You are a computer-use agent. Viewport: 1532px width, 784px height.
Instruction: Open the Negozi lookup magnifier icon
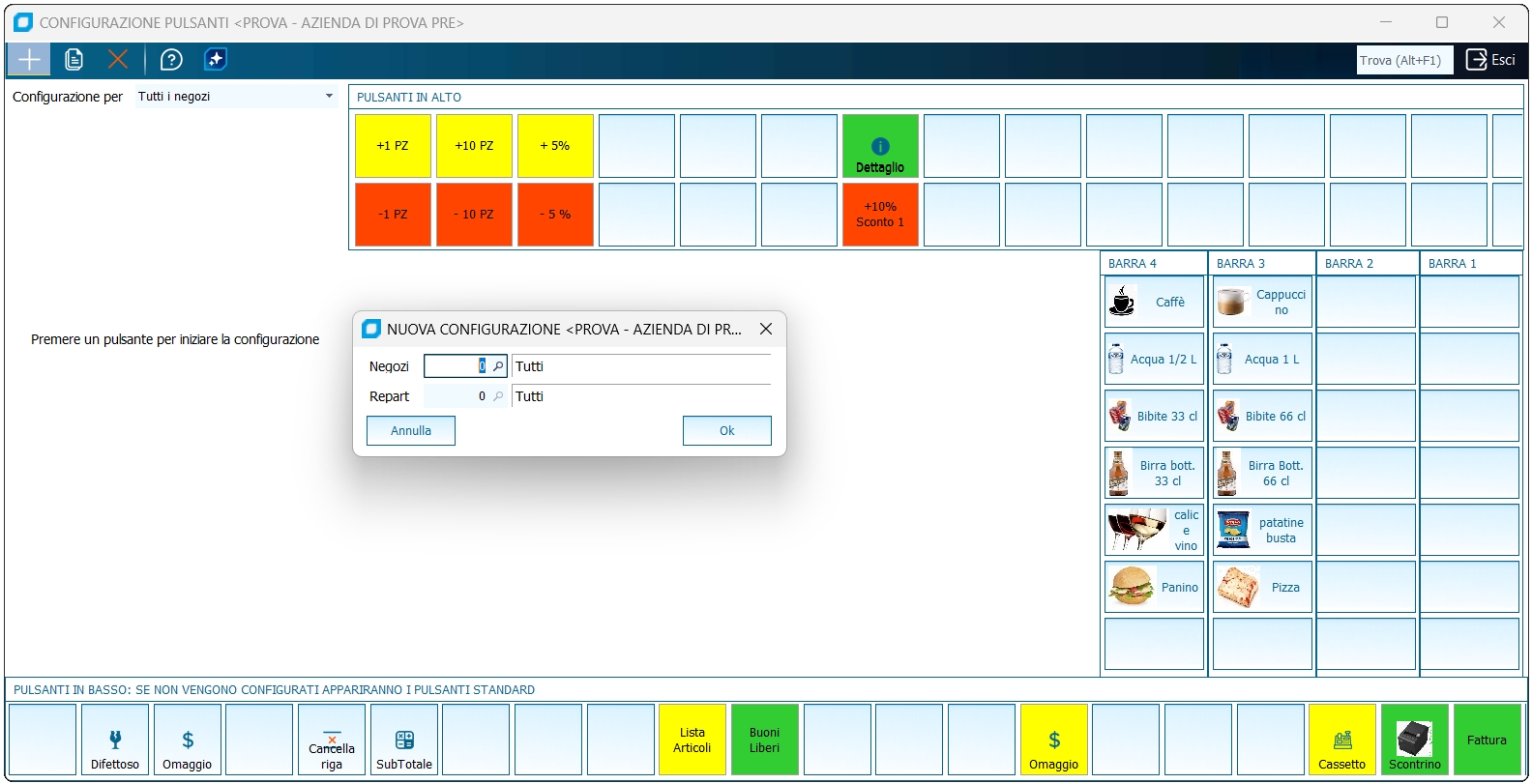[x=498, y=366]
